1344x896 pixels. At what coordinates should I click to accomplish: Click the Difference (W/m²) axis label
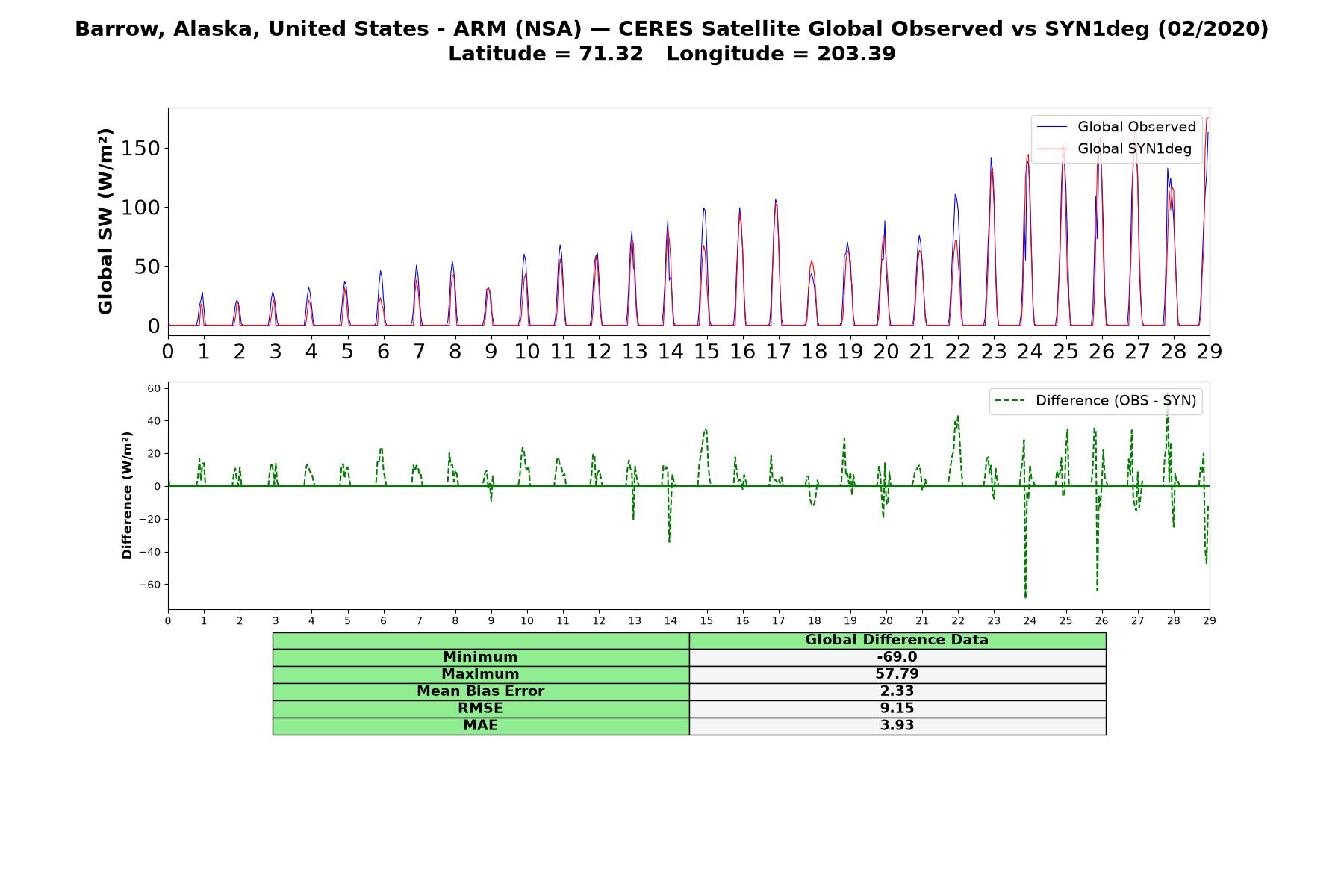tap(127, 495)
